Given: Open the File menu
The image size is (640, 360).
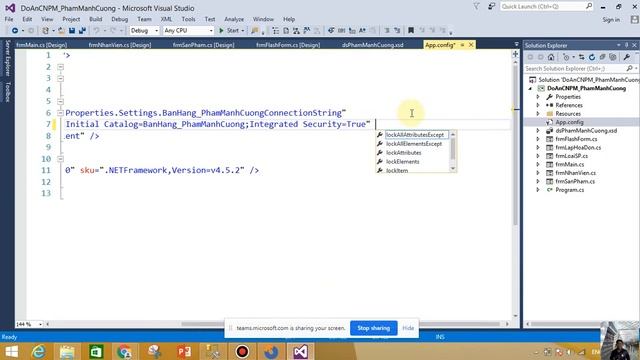Looking at the screenshot, I should click(9, 19).
